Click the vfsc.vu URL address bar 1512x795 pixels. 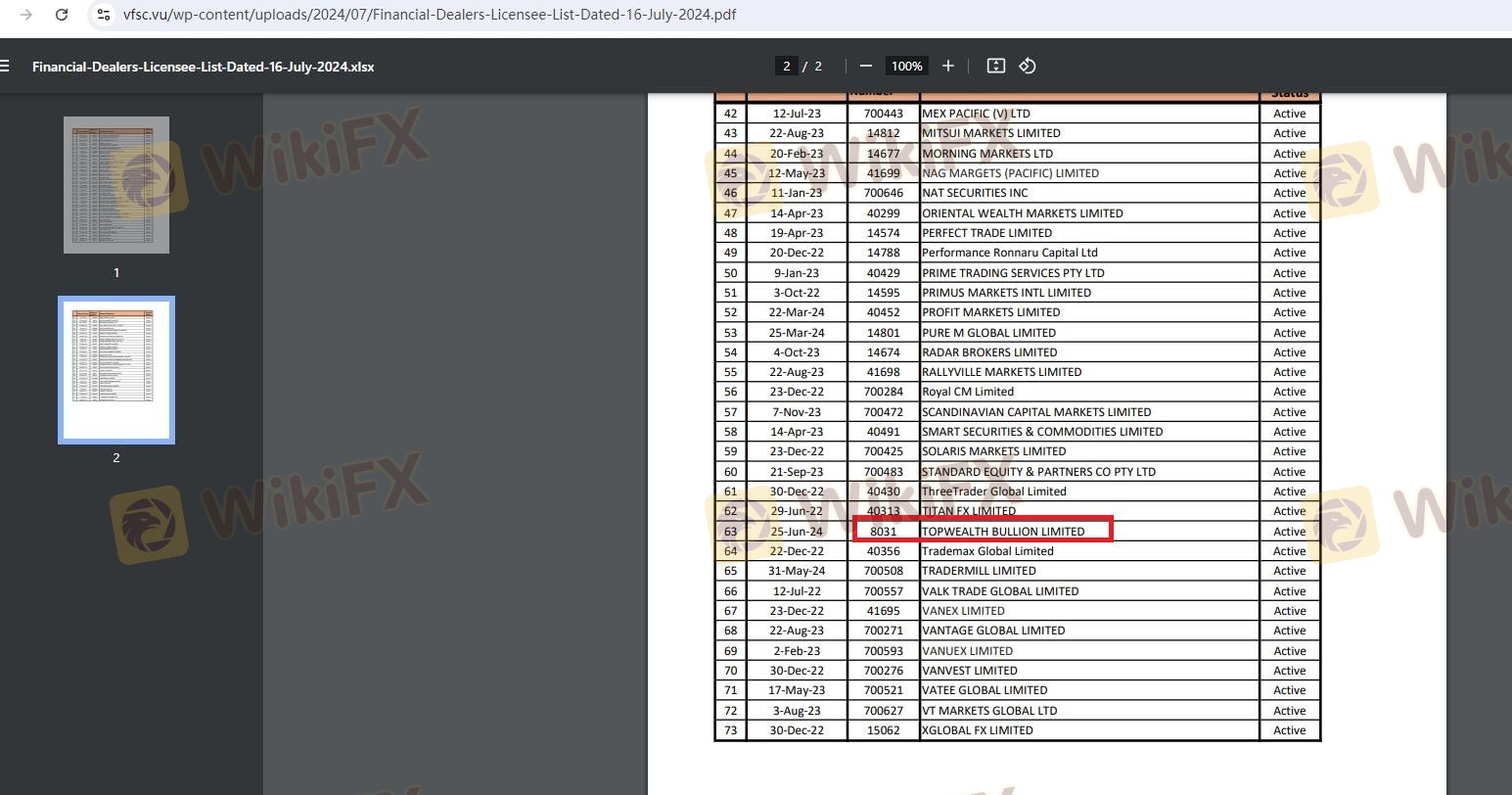click(x=430, y=15)
